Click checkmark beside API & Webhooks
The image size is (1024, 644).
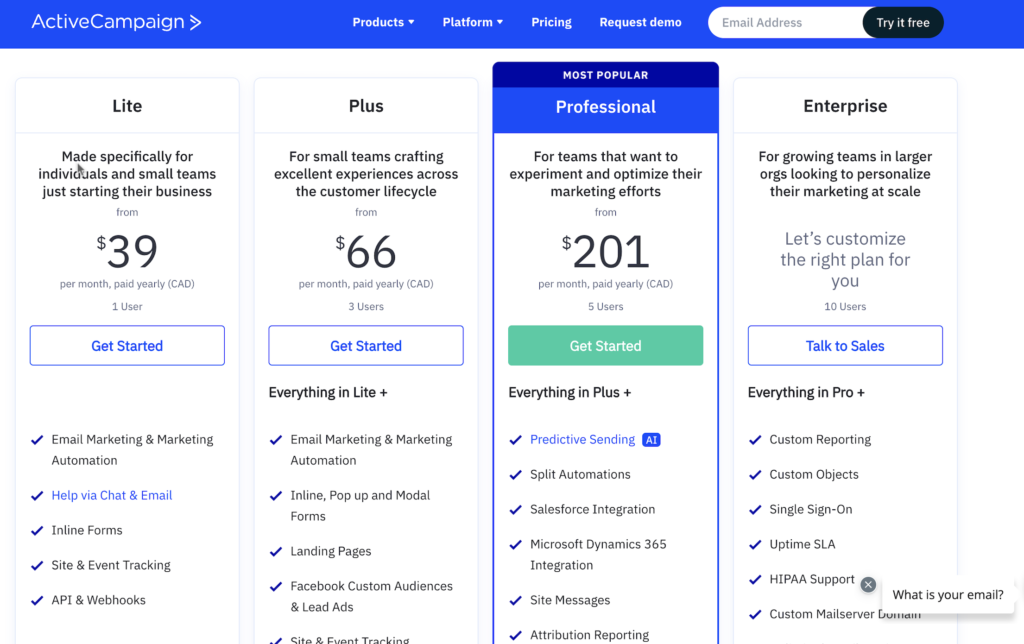37,600
